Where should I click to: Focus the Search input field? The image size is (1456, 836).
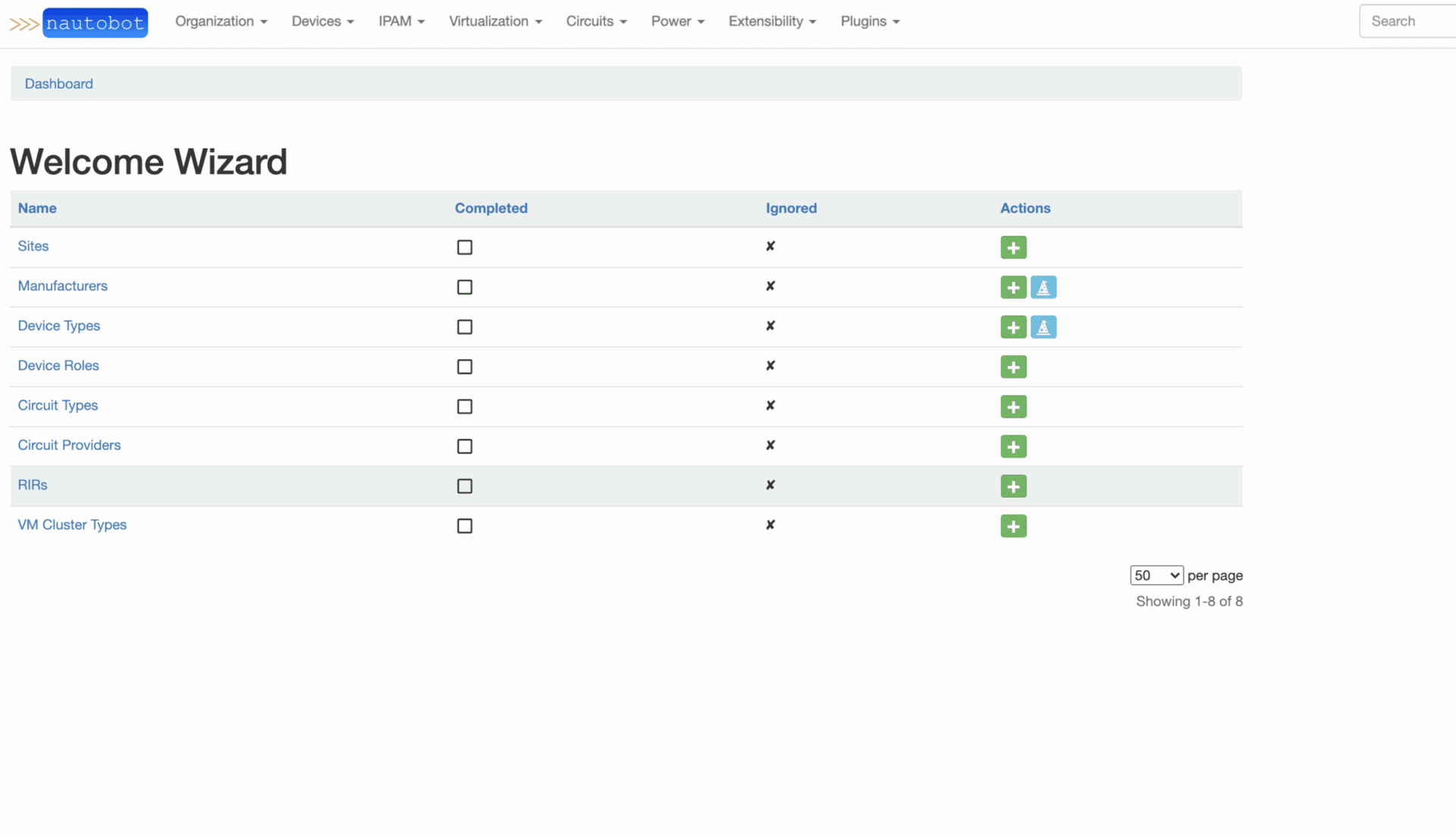[x=1407, y=21]
